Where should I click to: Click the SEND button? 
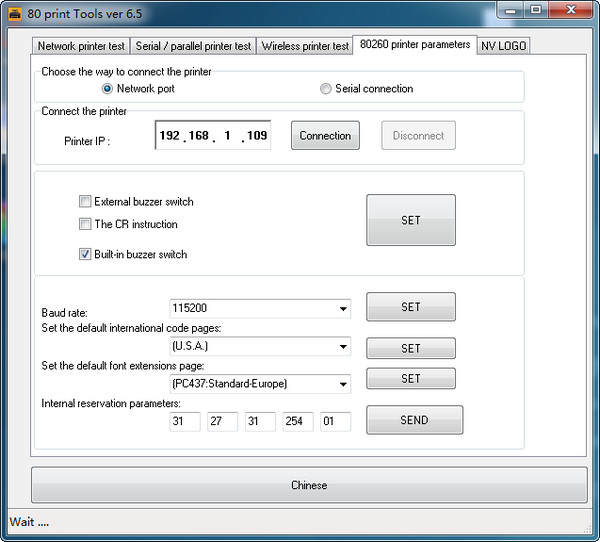click(414, 420)
